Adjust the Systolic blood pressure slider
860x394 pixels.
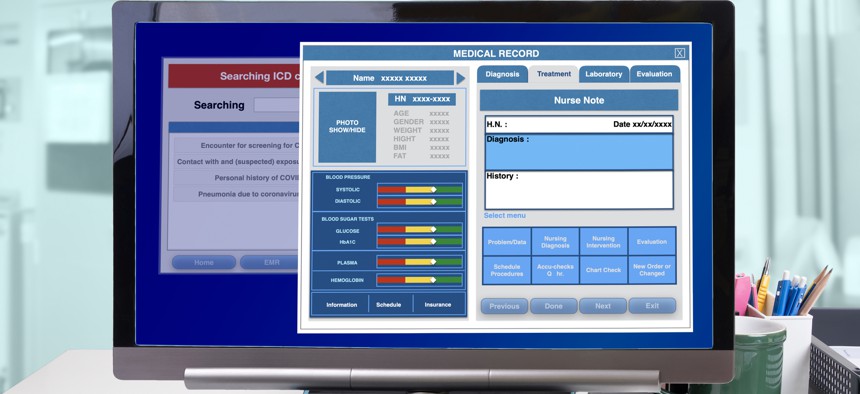(420, 189)
